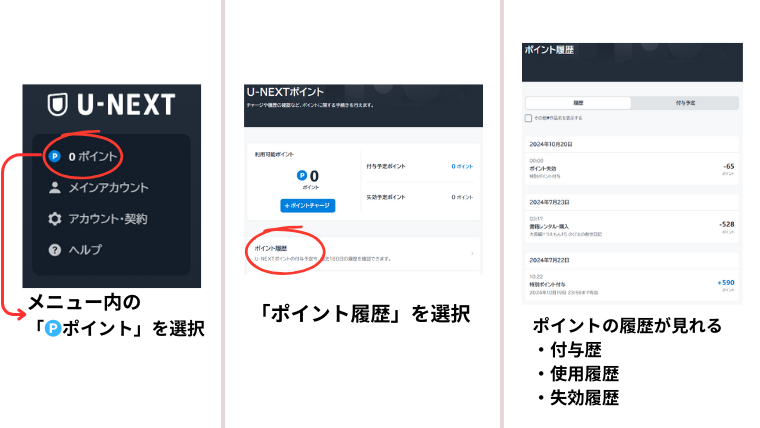The image size is (760, 428).
Task: Click the 2024年10月20日 date header
Action: (x=551, y=144)
